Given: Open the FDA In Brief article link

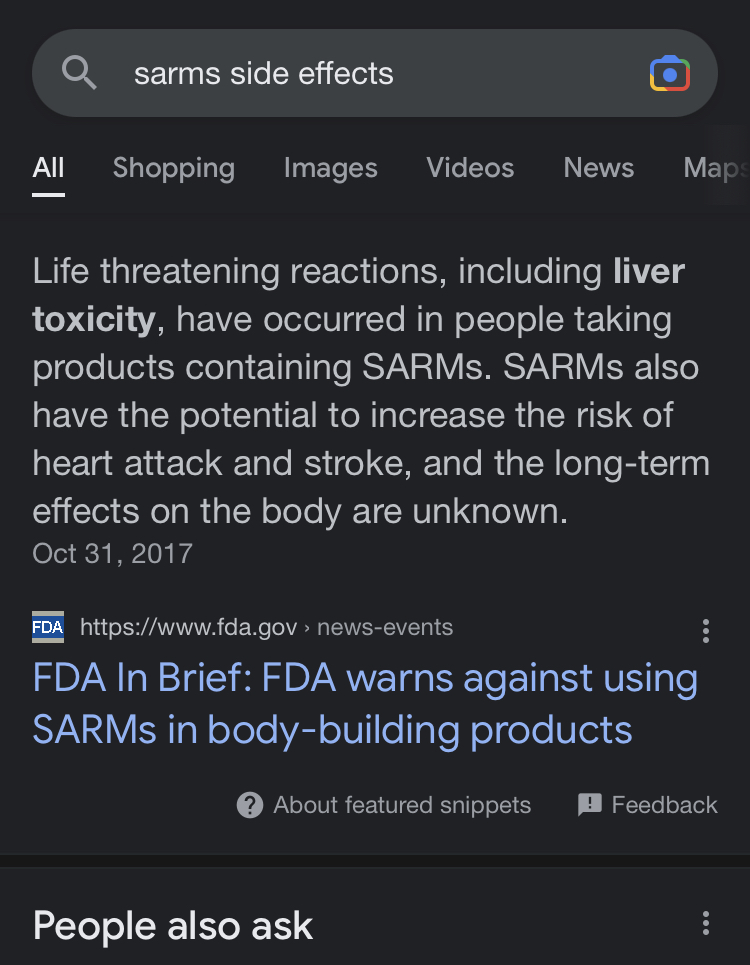Looking at the screenshot, I should 365,703.
